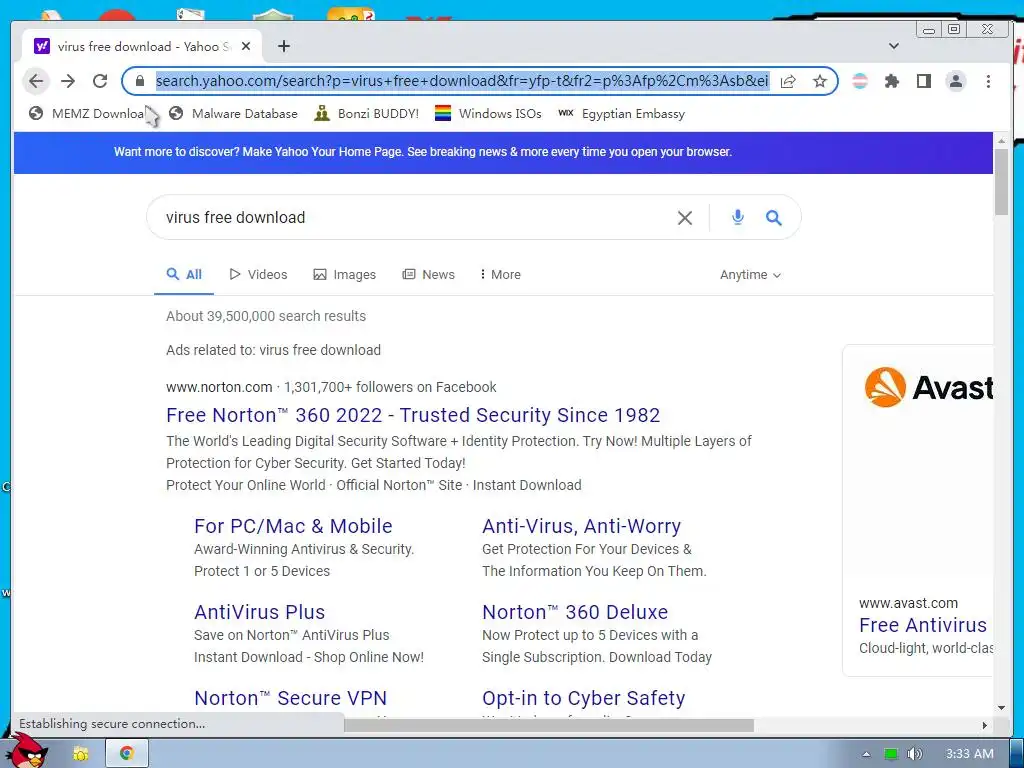Click the green tray status icon
1024x768 pixels.
[891, 754]
